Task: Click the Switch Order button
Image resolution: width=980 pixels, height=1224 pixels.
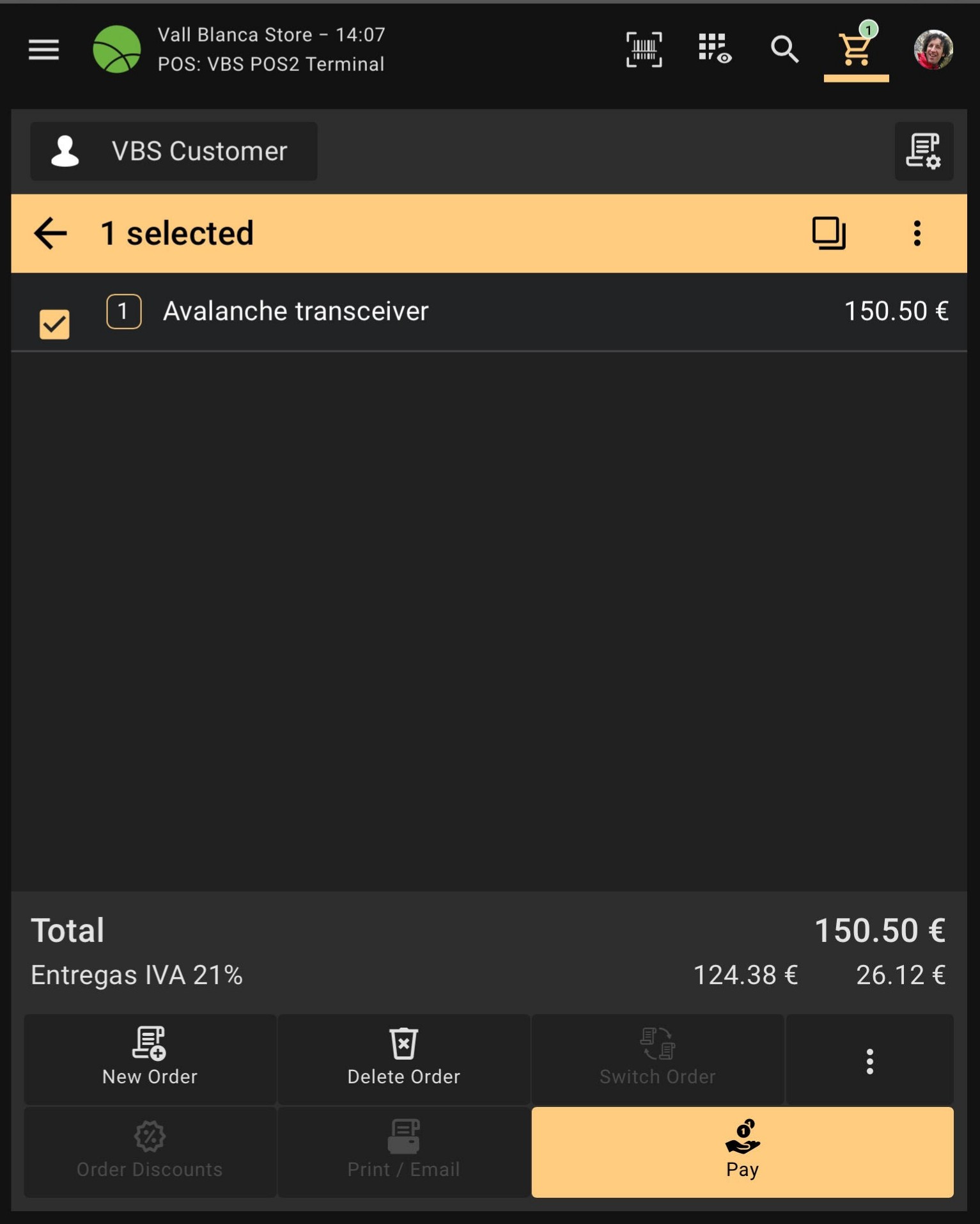Action: pos(657,1059)
